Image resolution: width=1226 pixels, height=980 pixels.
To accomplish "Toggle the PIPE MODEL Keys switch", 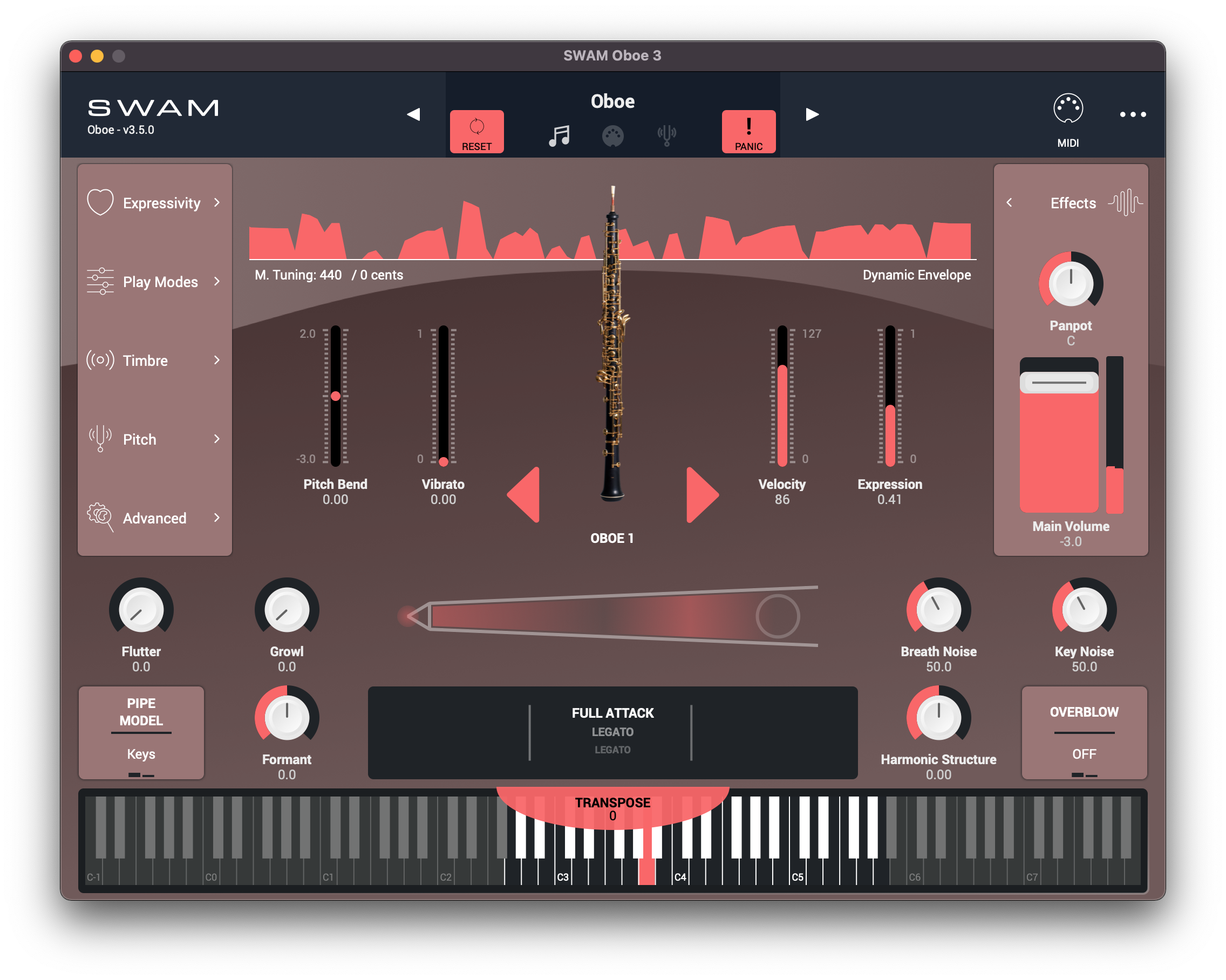I will tap(141, 733).
